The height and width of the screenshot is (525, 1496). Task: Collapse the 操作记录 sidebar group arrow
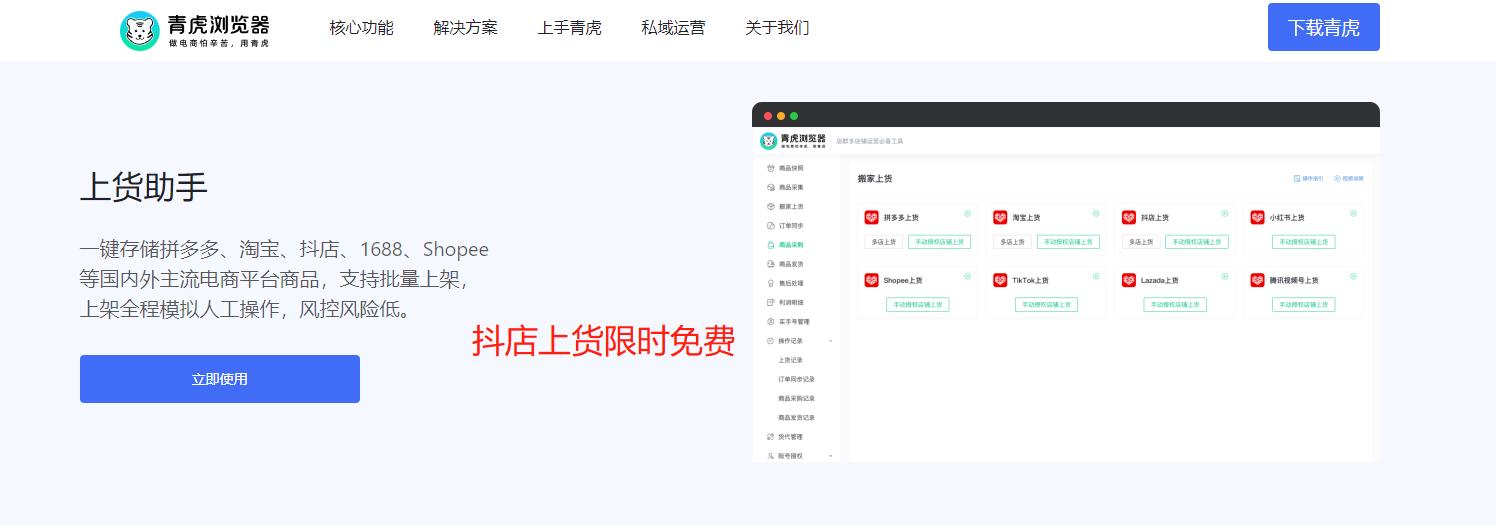tap(830, 341)
